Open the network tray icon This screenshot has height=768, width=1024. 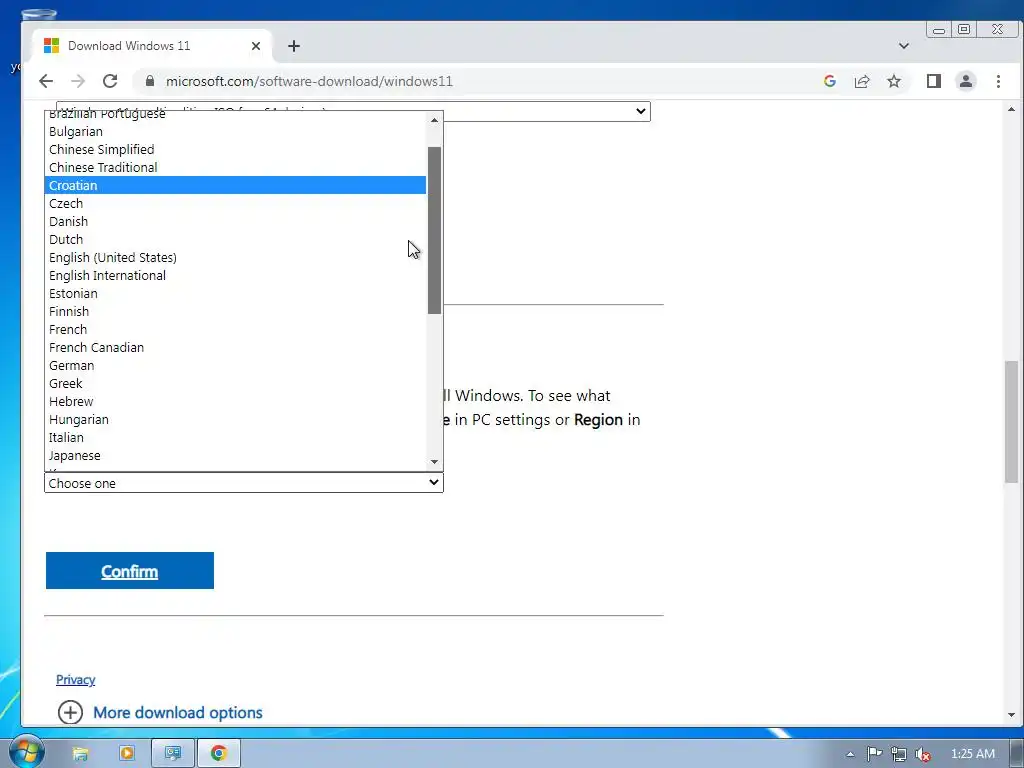point(899,754)
